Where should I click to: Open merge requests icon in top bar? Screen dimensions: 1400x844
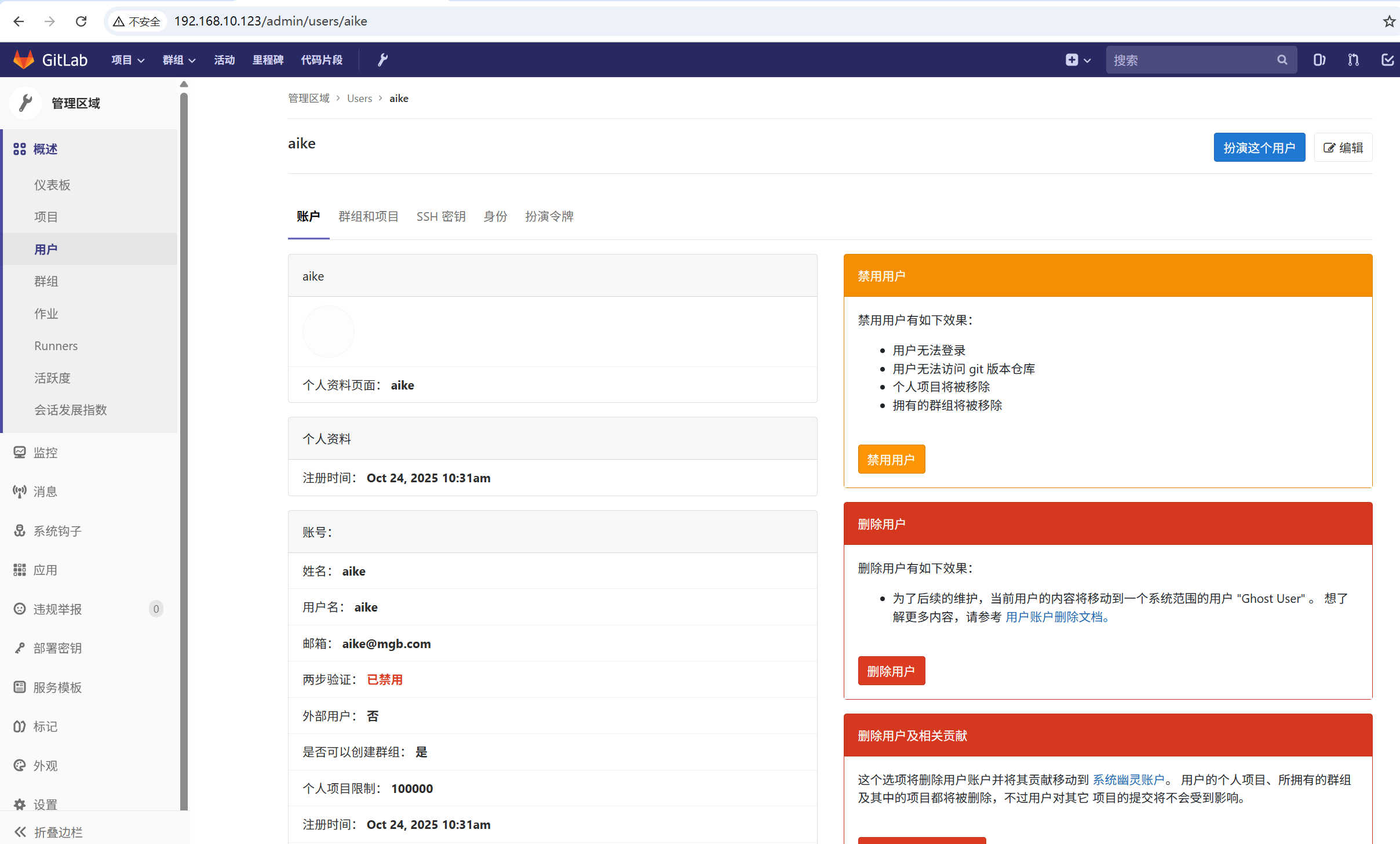click(1353, 60)
